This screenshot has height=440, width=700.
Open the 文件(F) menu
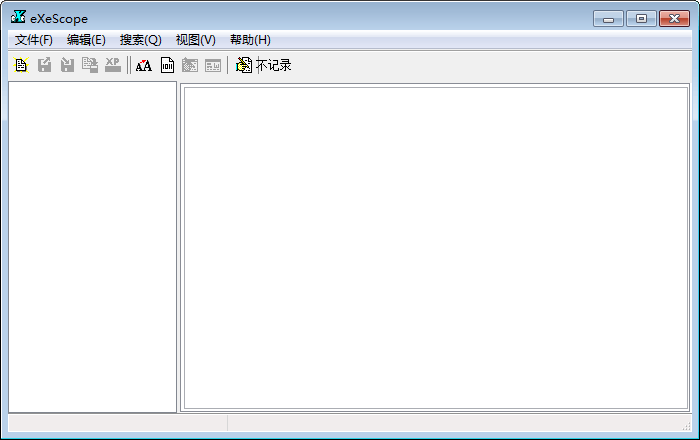[x=34, y=40]
